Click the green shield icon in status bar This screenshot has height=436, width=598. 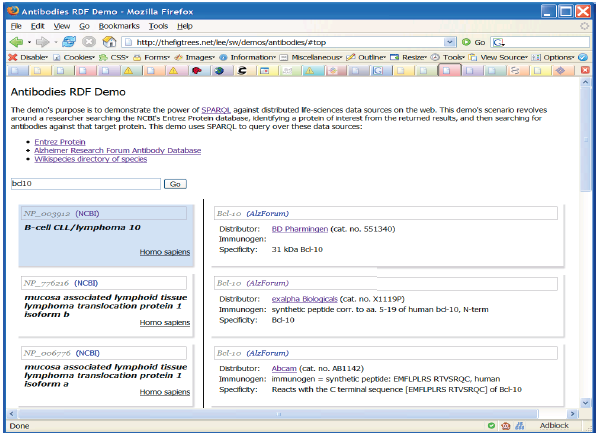(x=491, y=425)
